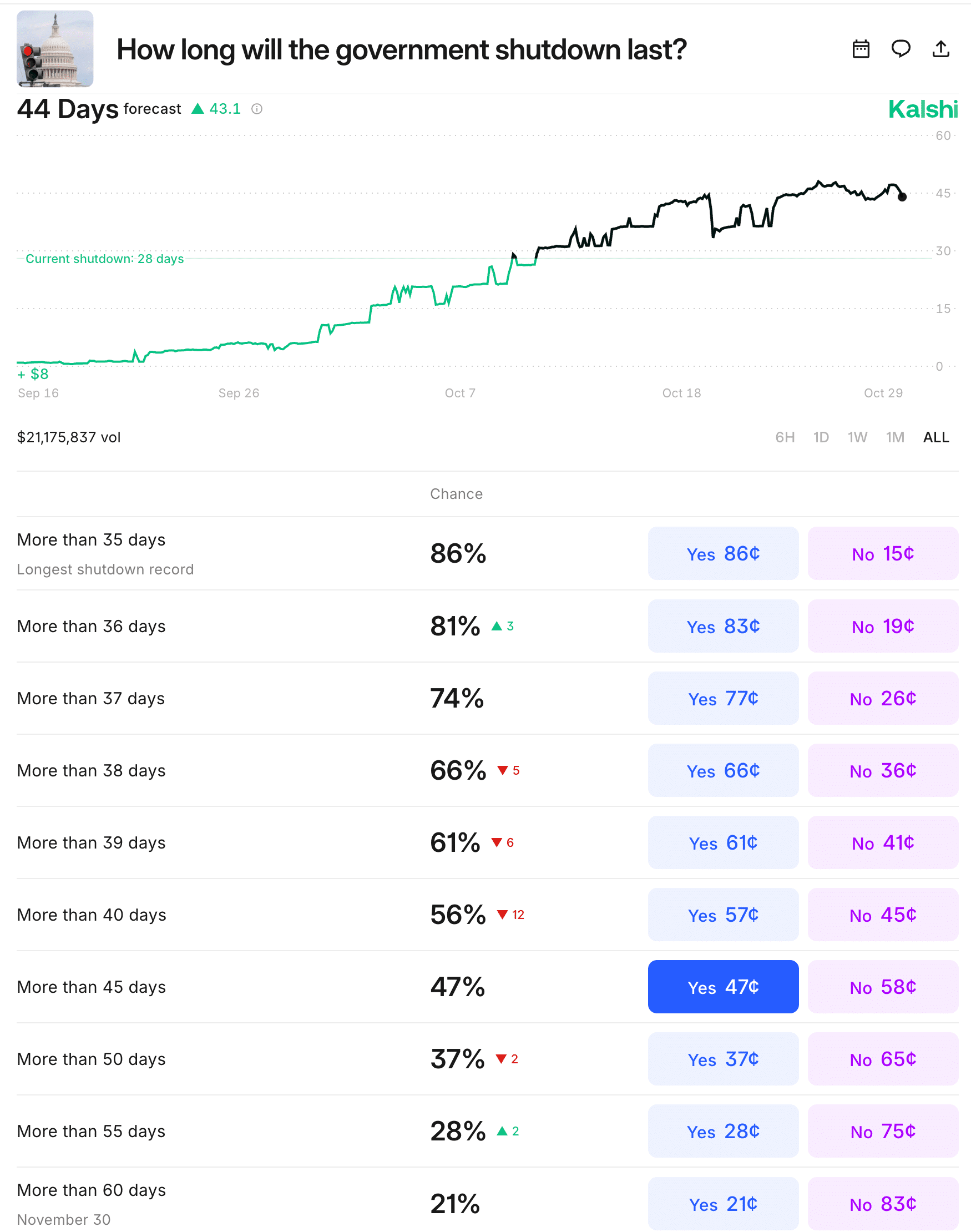The height and width of the screenshot is (1232, 971).
Task: Open comments via speech bubble icon
Action: (x=901, y=49)
